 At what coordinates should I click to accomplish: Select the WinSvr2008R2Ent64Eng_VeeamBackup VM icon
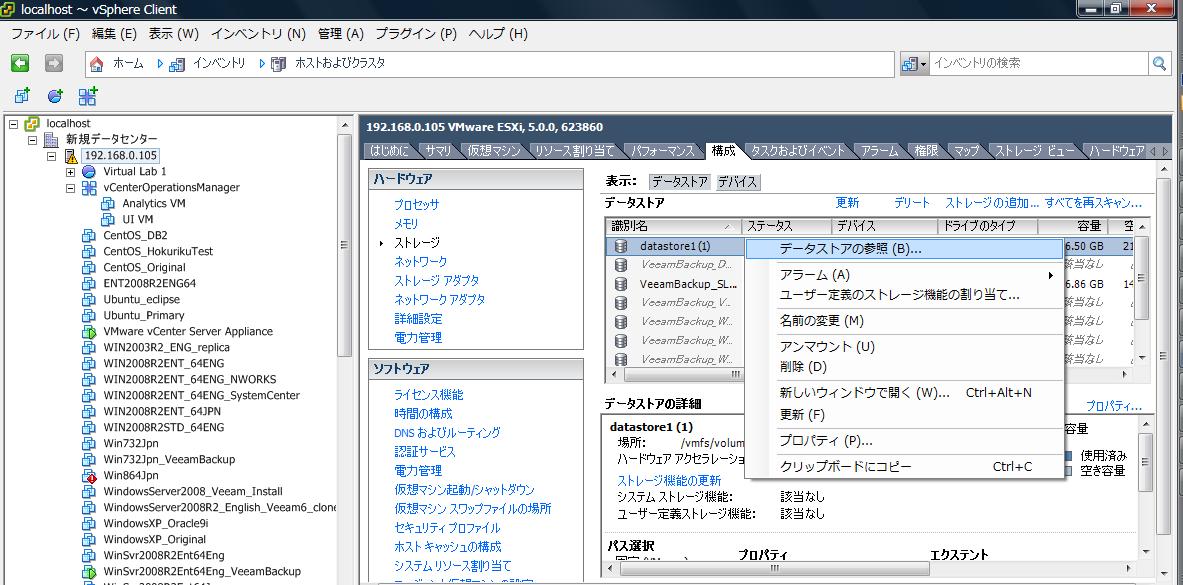89,571
